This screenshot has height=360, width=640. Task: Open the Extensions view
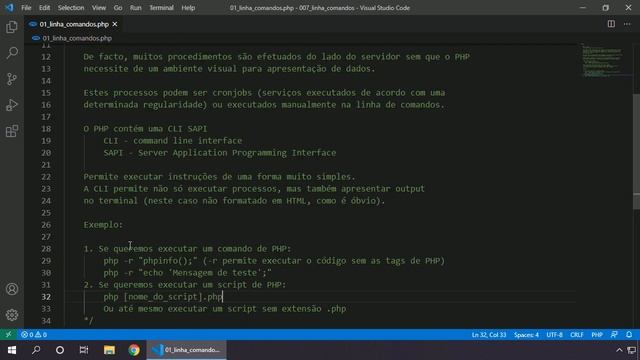point(12,131)
